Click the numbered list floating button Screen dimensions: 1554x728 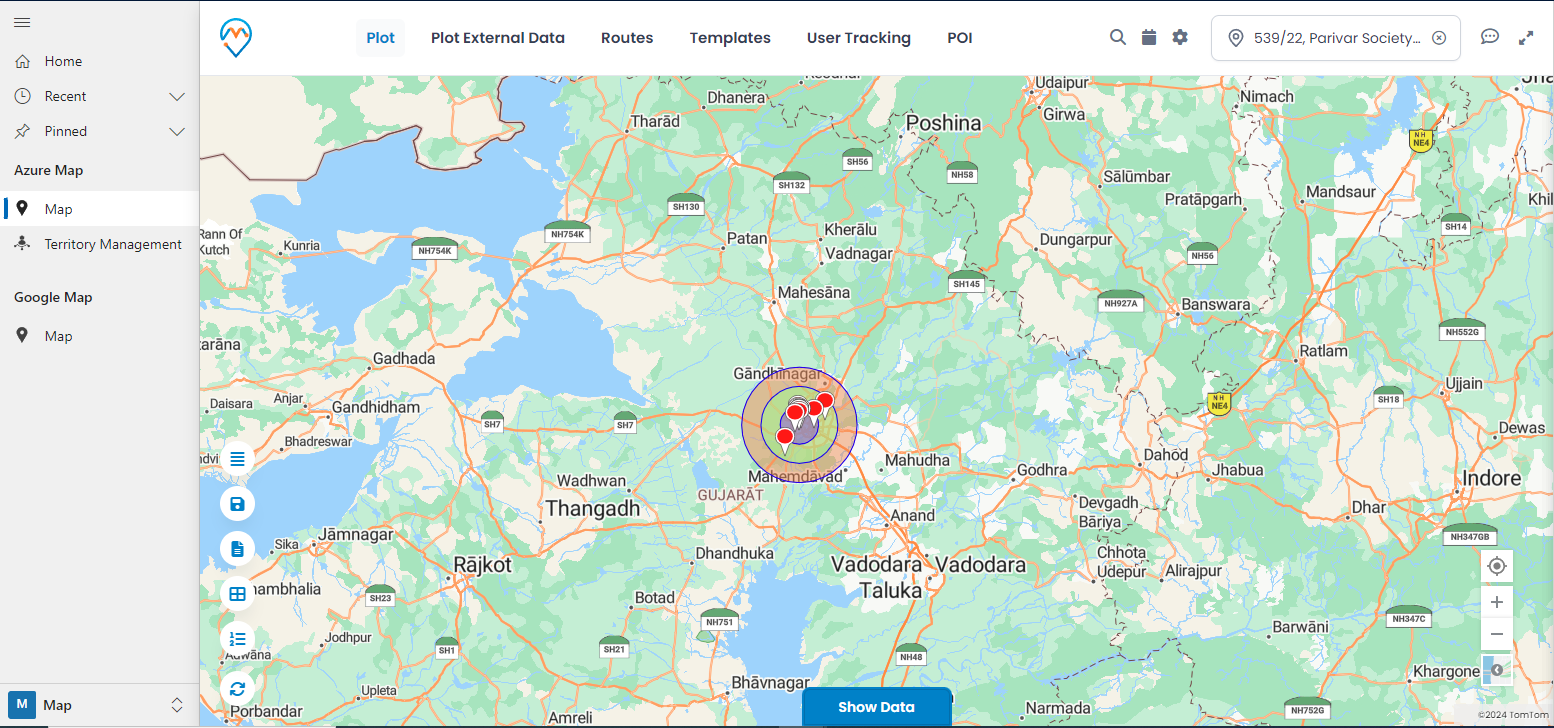point(238,638)
